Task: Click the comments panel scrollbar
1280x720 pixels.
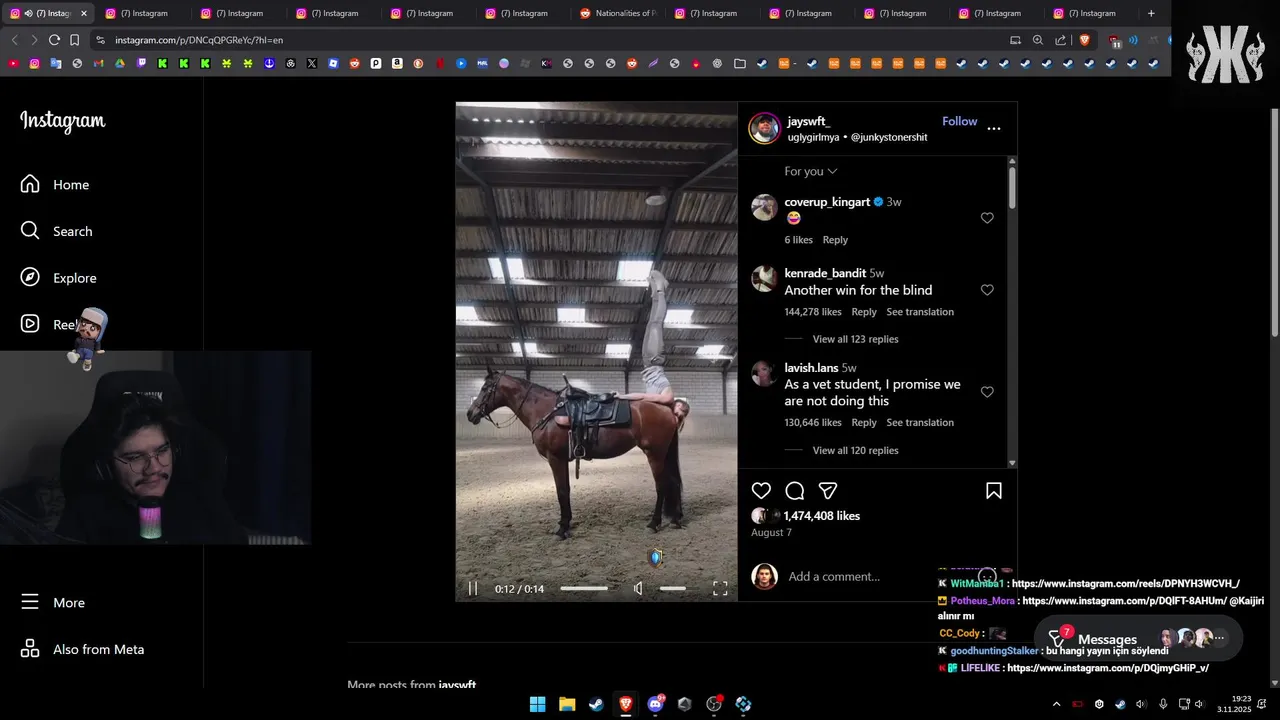Action: tap(1012, 186)
